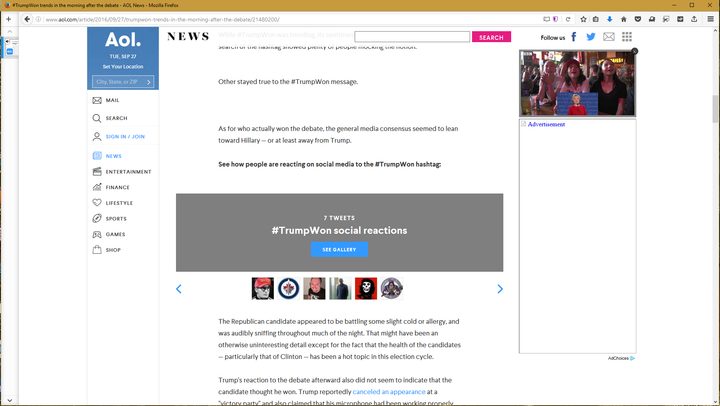
Task: Click the NEWS header title
Action: 188,37
